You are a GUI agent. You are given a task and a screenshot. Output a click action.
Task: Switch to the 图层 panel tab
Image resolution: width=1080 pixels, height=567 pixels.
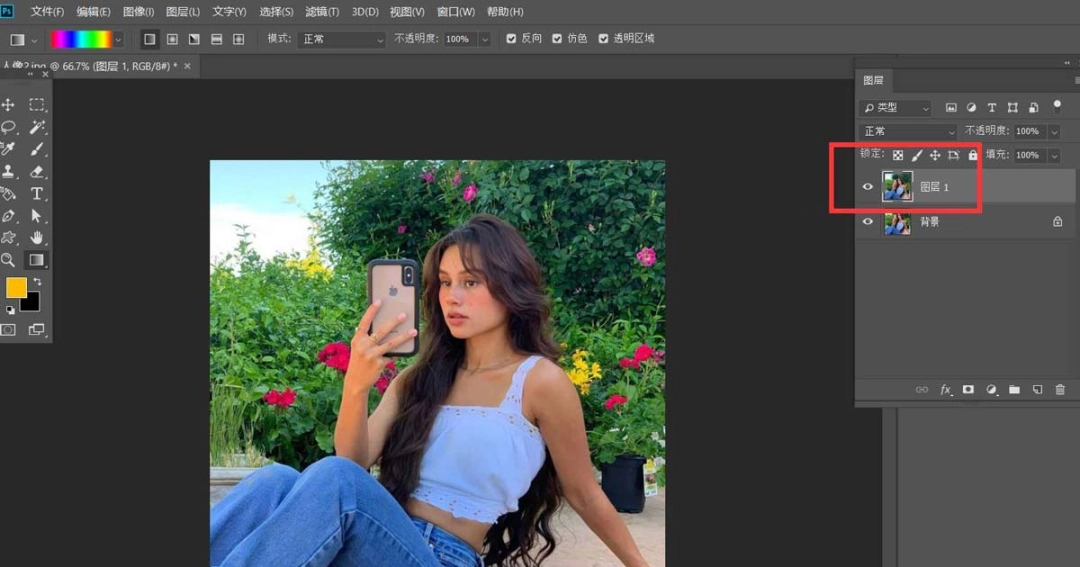tap(873, 81)
